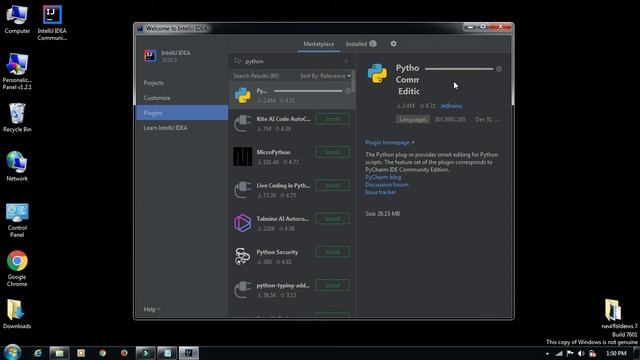
Task: Open IntelliJ IDEA Community desktop shortcut
Action: [52, 22]
